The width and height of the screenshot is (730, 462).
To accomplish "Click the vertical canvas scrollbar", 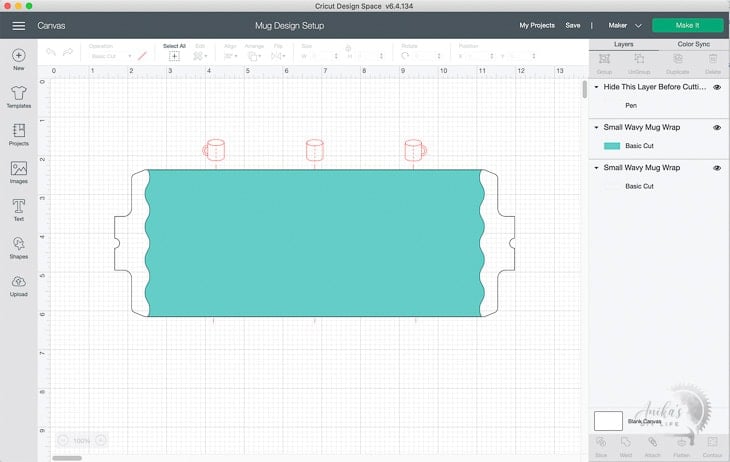I will 585,89.
